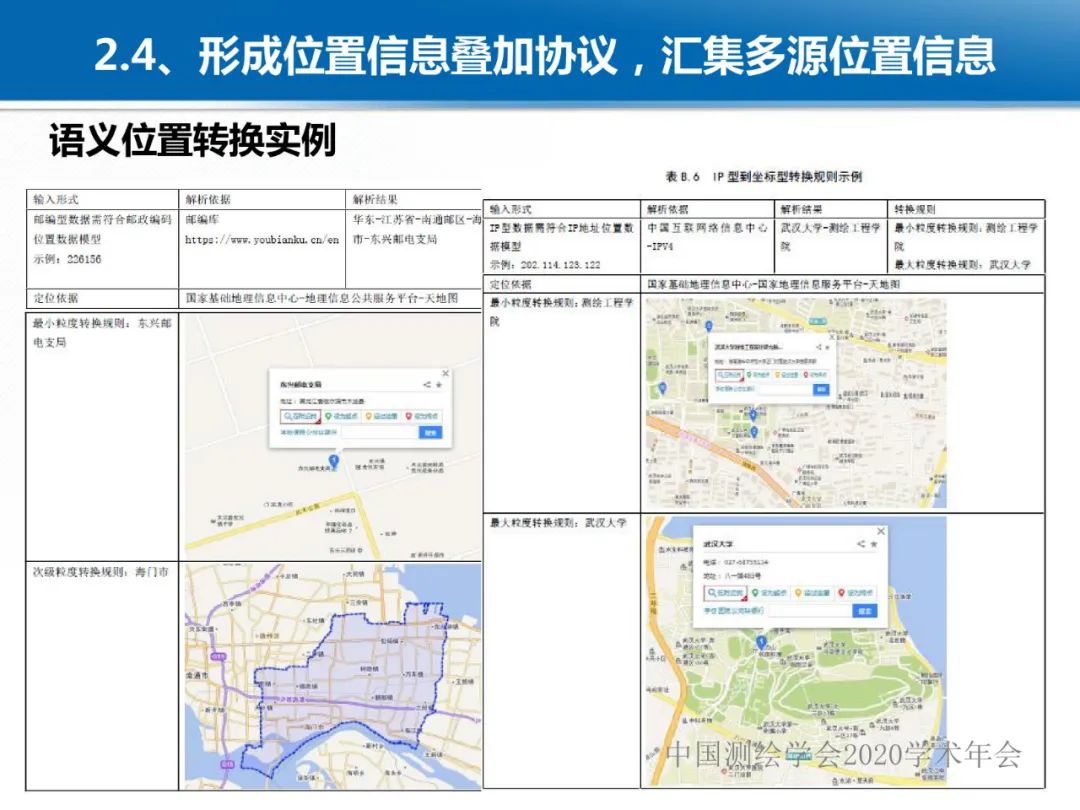Click the green set-as-start pin in the 东兴邮电支局 popup

click(329, 415)
